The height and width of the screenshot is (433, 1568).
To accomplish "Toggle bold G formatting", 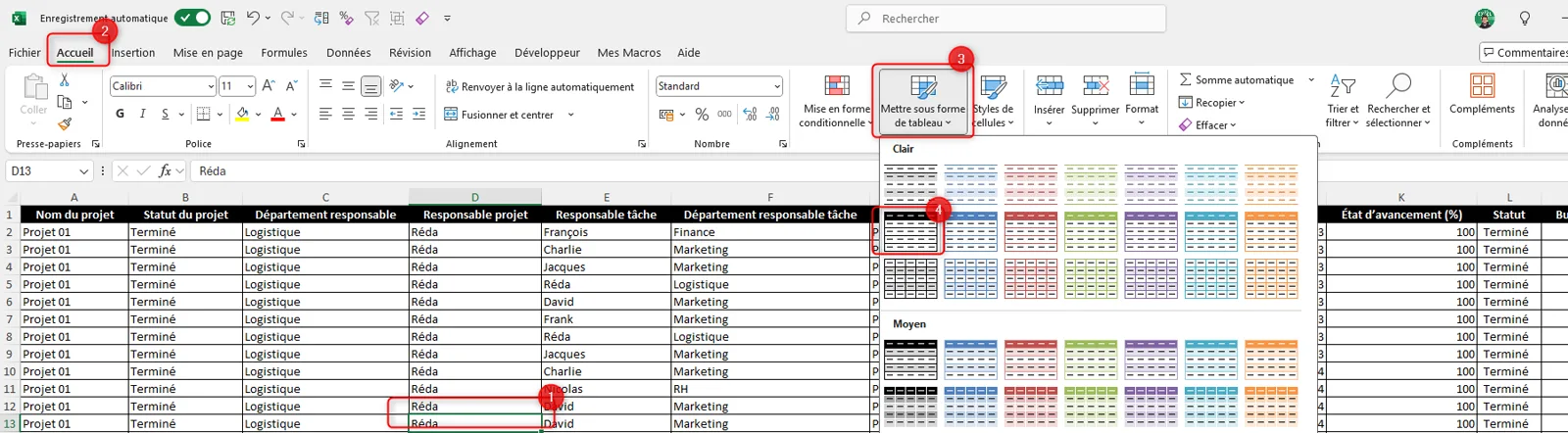I will coord(120,114).
